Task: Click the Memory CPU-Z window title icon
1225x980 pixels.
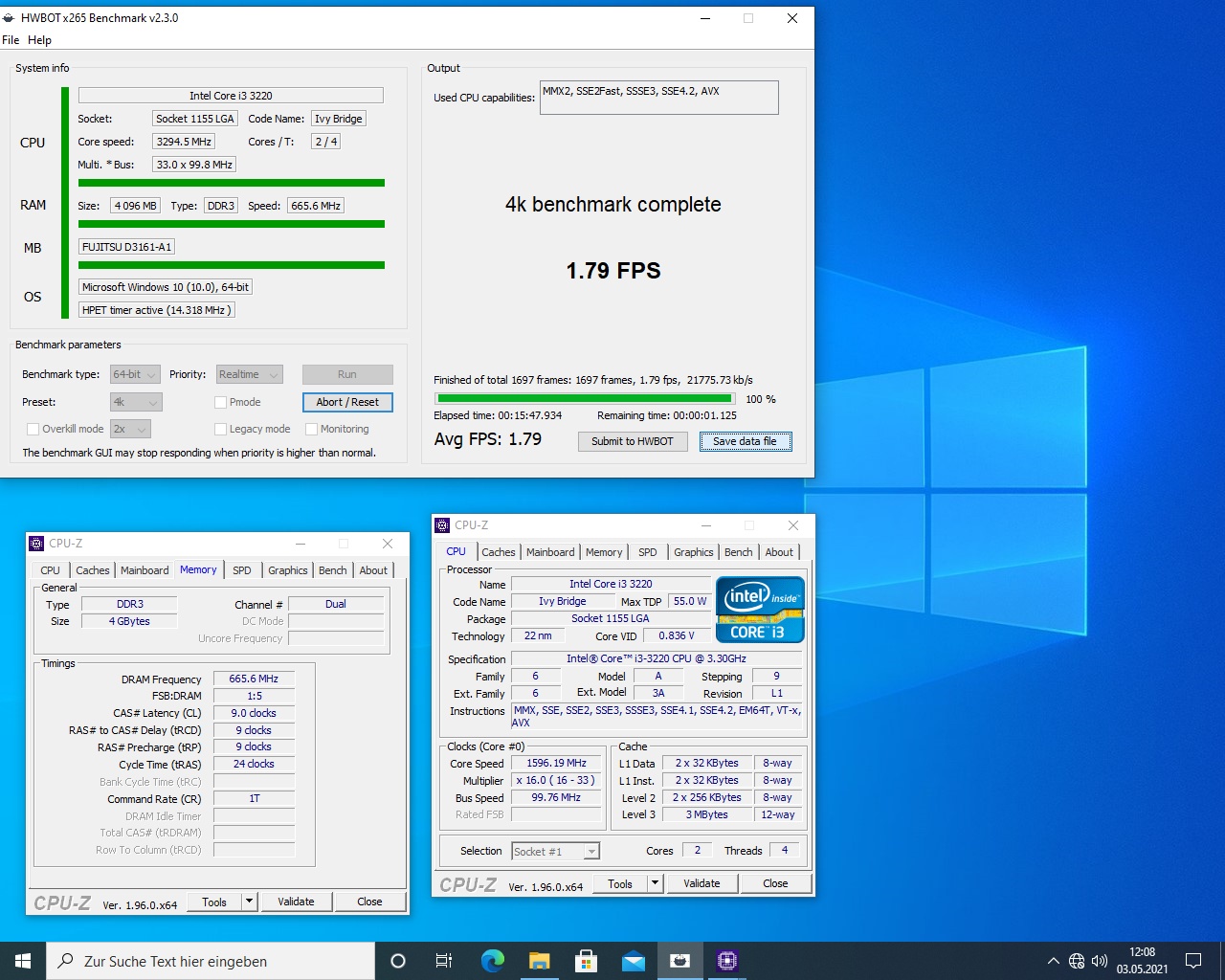Action: click(x=36, y=543)
